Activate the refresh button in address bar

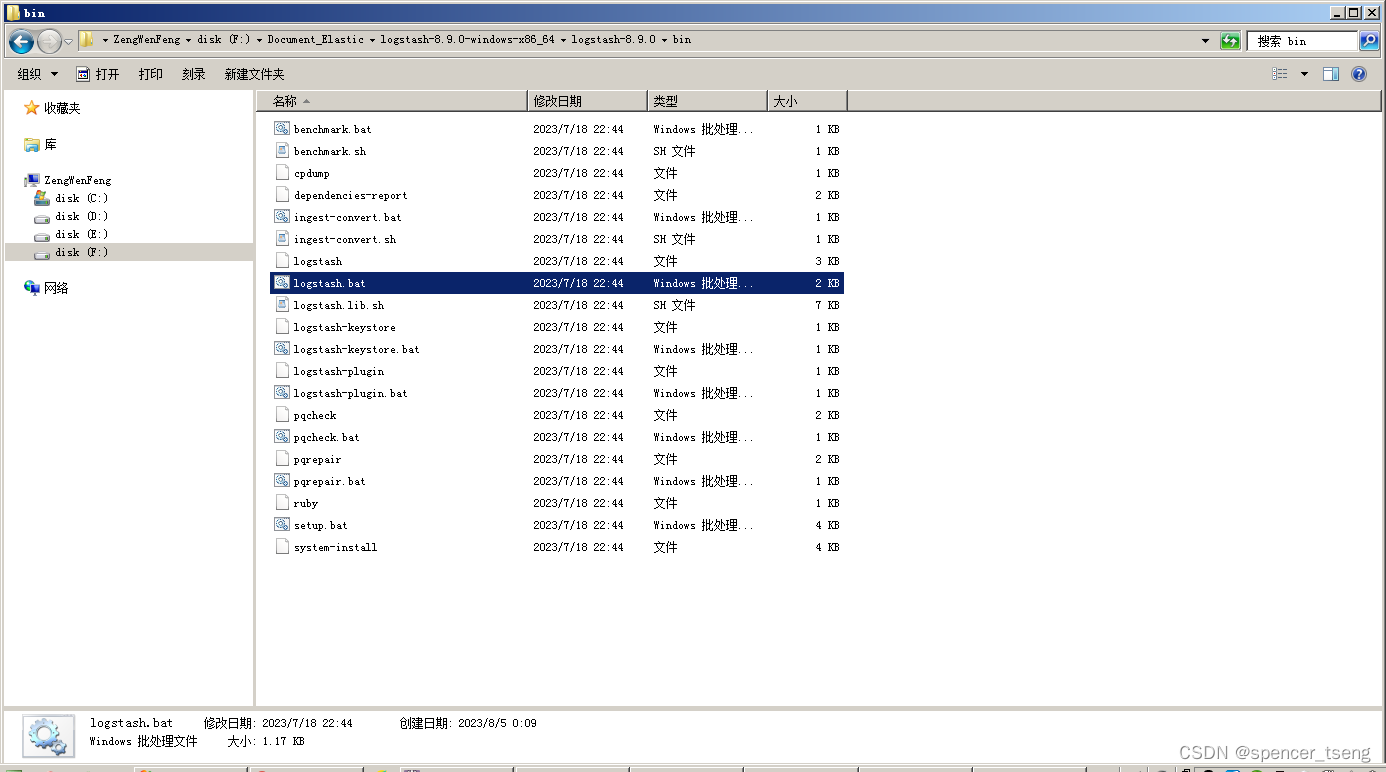pos(1230,40)
